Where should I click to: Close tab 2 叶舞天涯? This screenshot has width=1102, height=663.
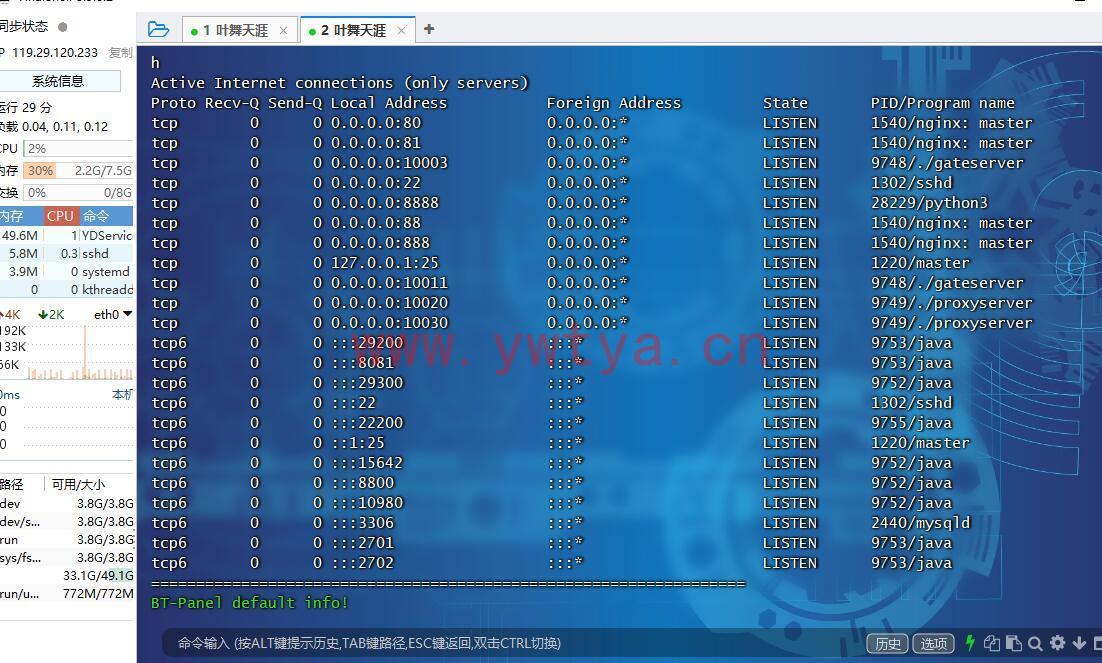click(401, 31)
